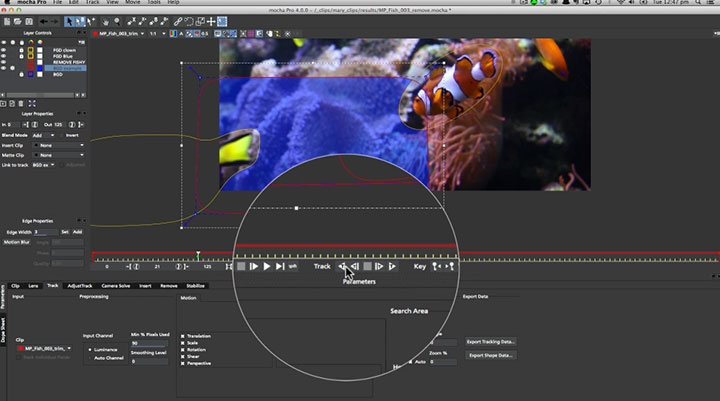Open the Matte Clip dropdown
Viewport: 720px width, 401px height.
click(59, 155)
